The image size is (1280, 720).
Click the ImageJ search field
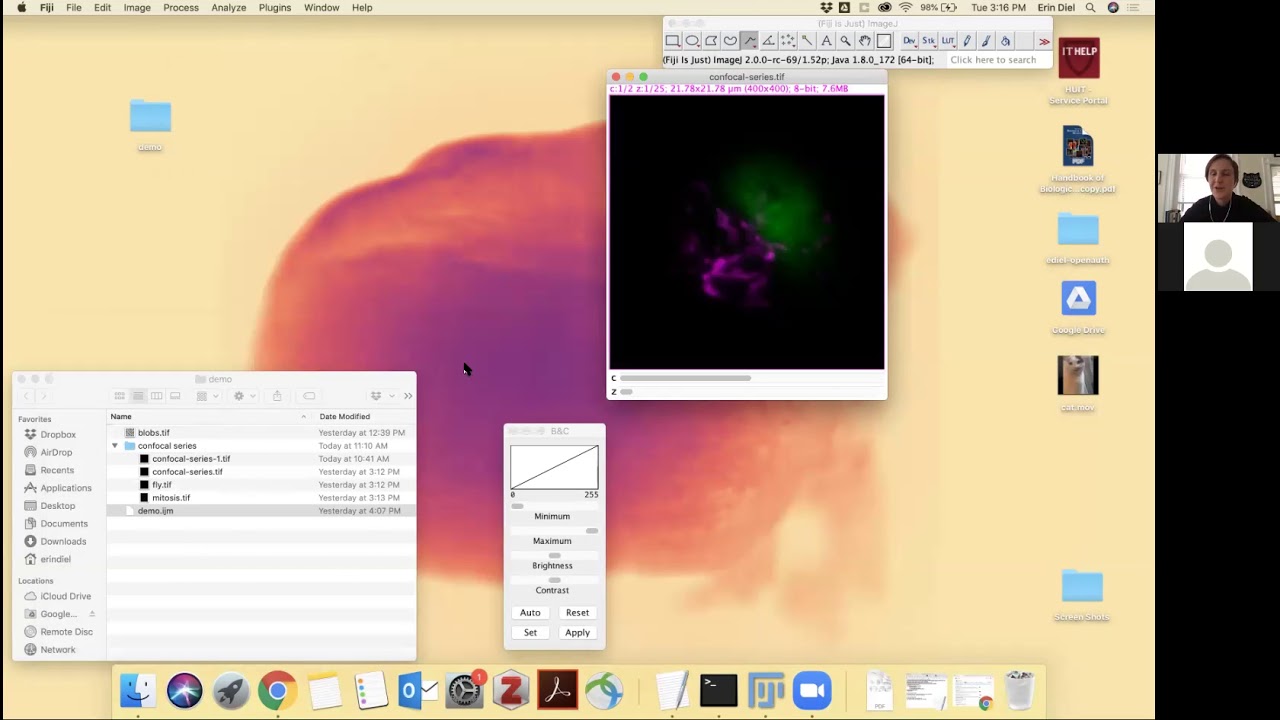click(x=998, y=60)
